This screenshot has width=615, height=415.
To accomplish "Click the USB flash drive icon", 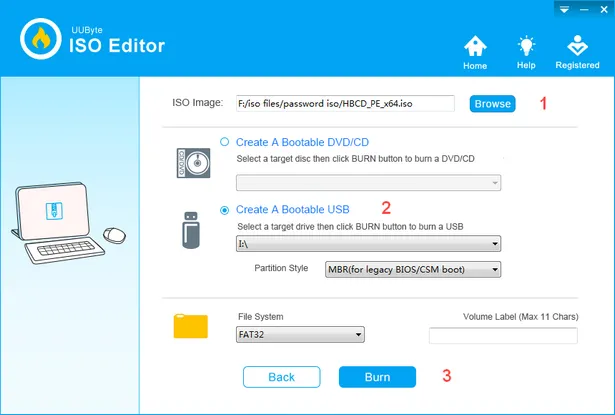I will click(191, 230).
